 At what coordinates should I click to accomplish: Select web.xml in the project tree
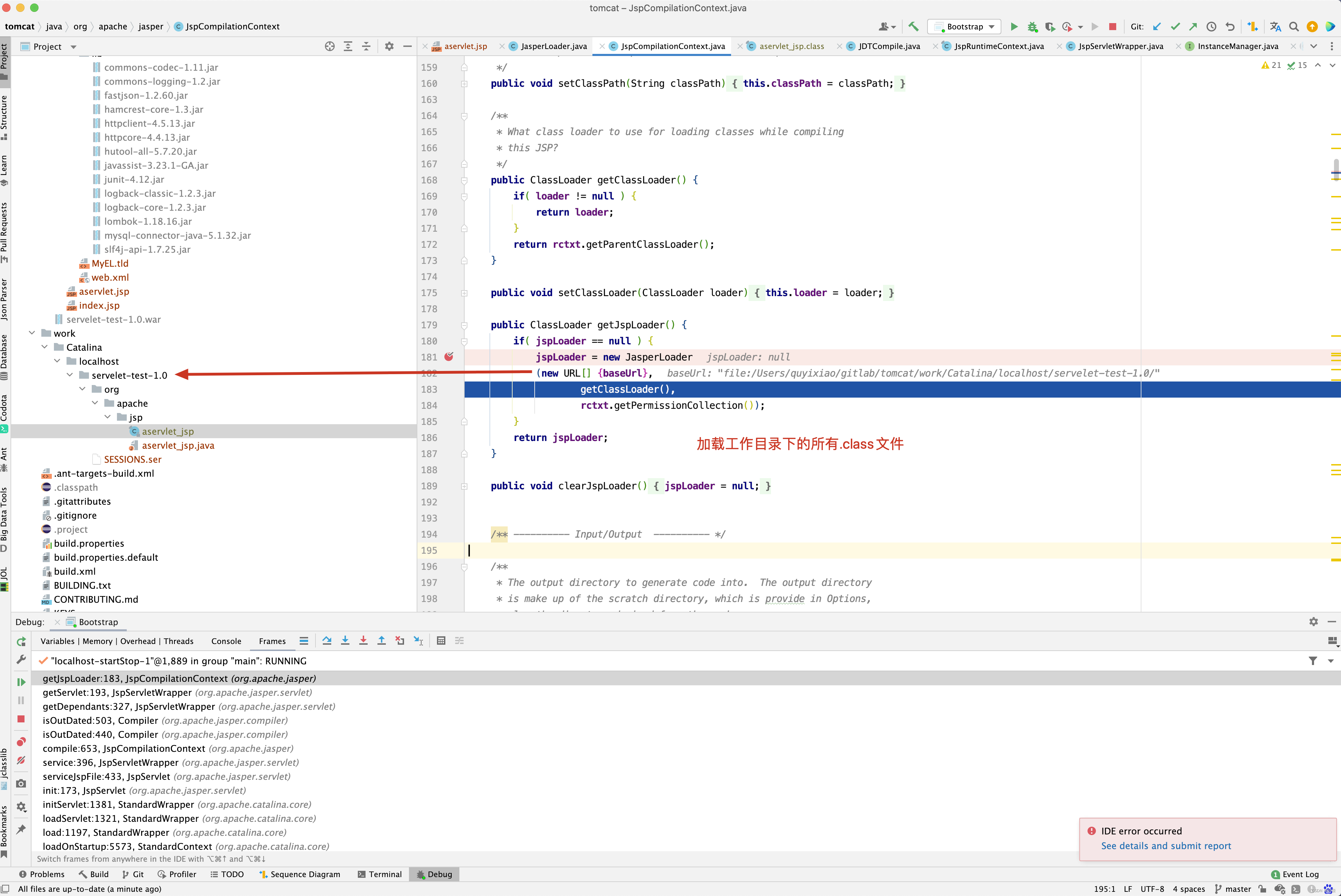click(110, 277)
